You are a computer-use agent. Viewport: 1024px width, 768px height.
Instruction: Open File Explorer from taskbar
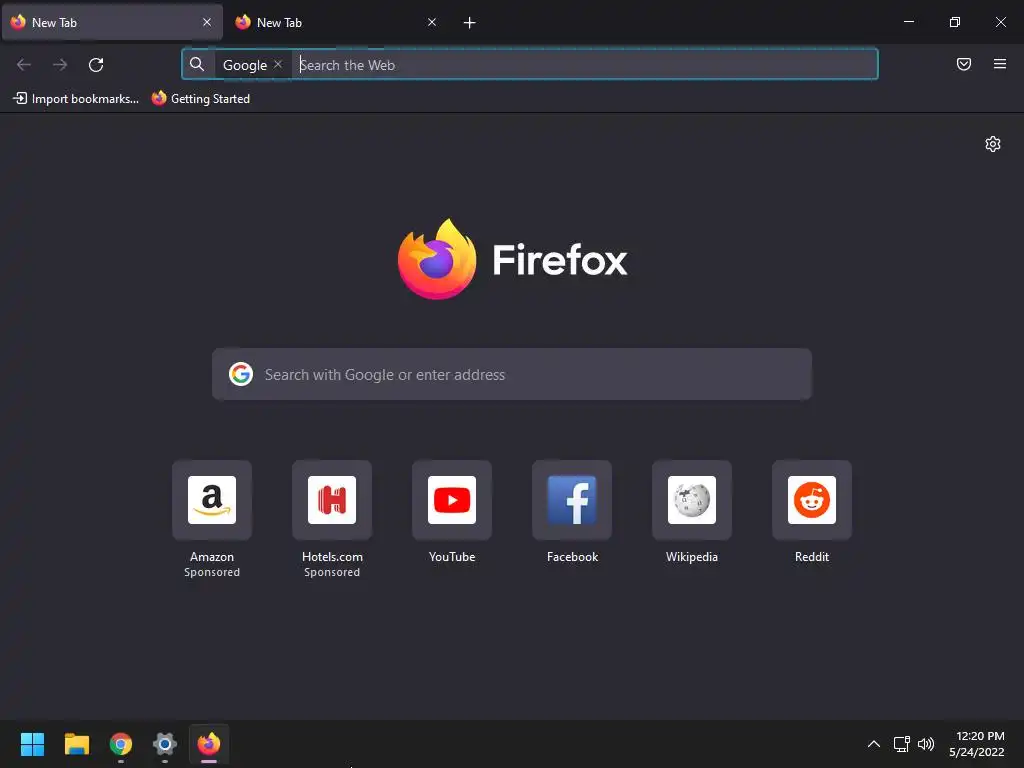click(x=76, y=744)
